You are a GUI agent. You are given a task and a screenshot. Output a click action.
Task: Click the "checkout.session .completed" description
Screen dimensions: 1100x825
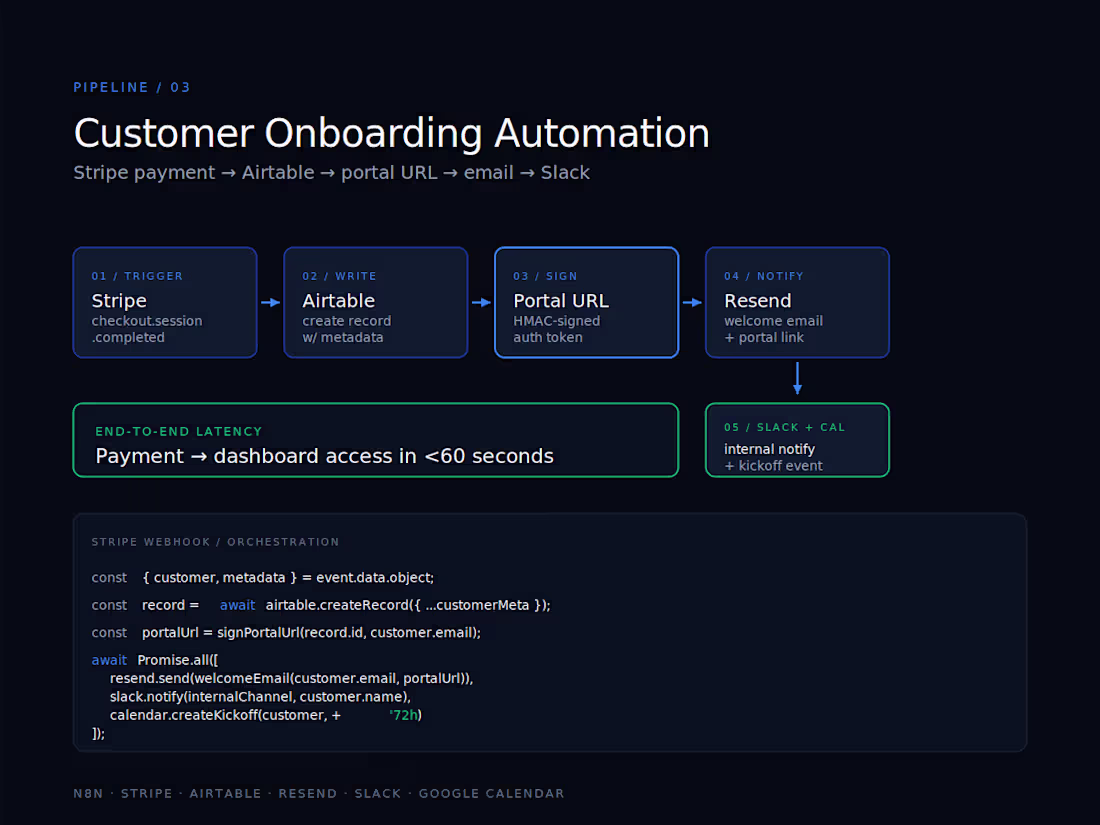147,329
